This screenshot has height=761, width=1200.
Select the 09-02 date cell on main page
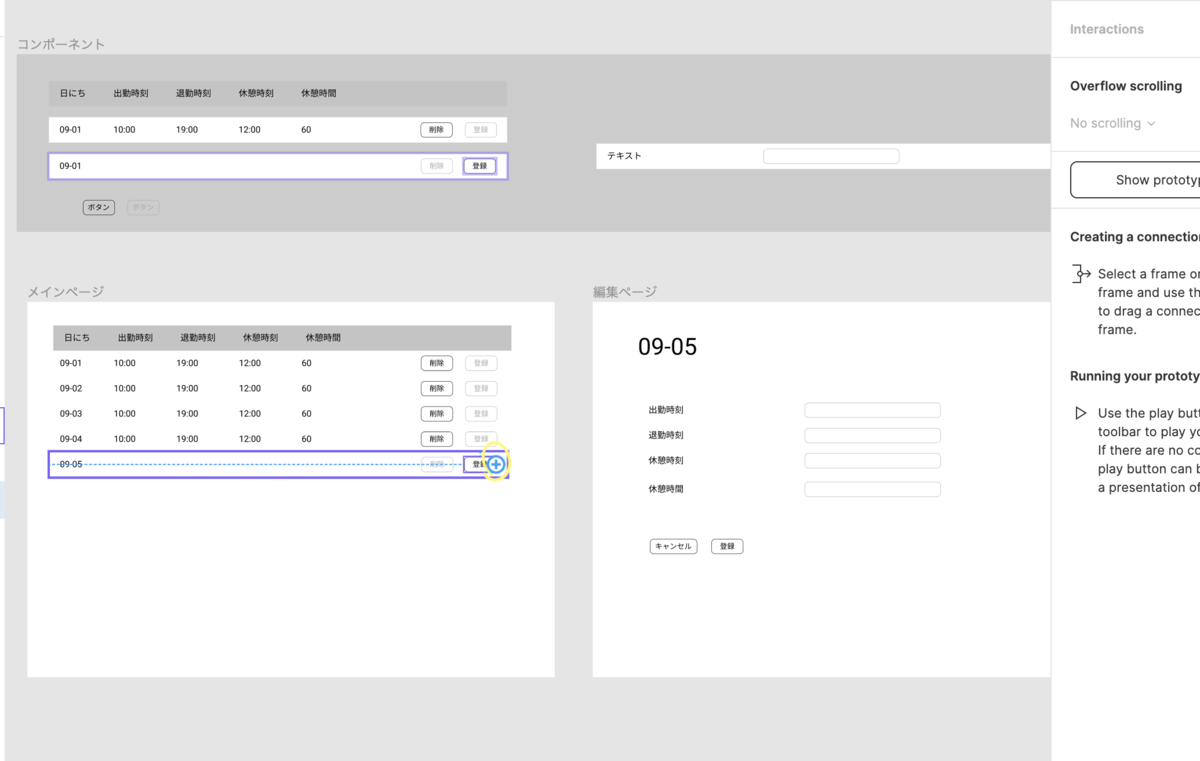[71, 389]
